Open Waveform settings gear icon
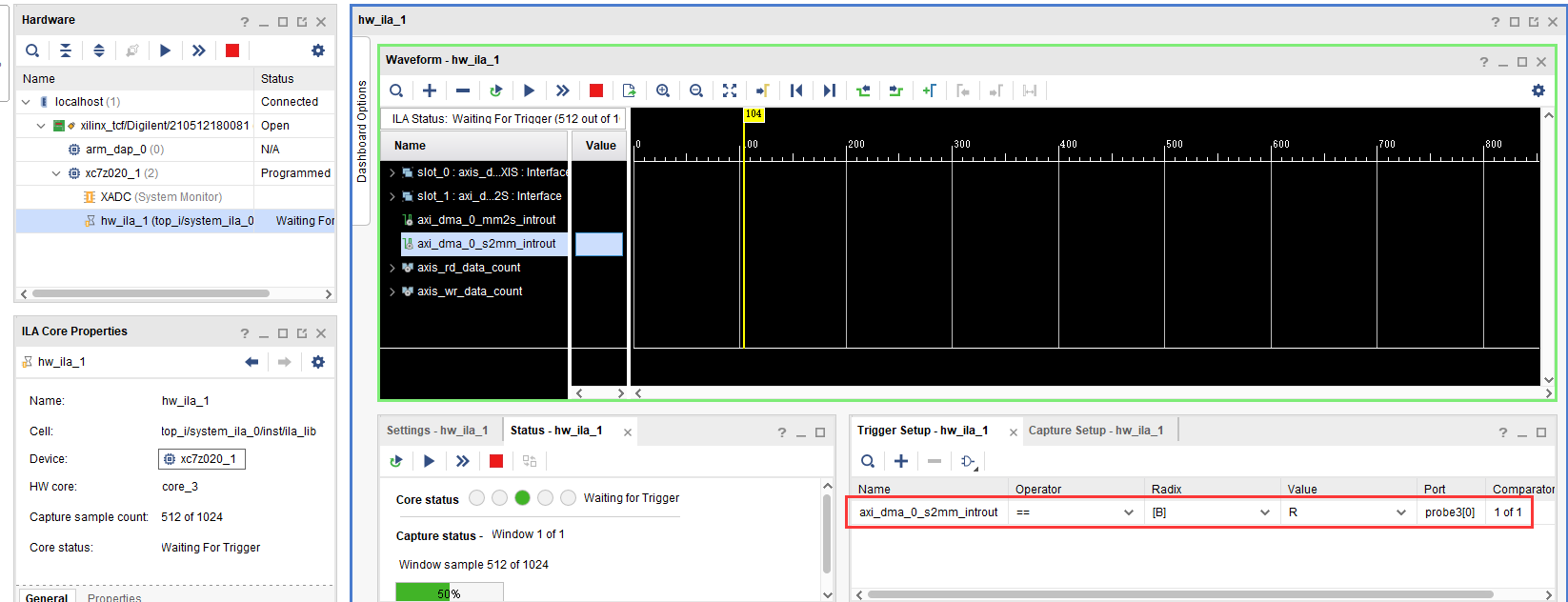 click(1538, 90)
